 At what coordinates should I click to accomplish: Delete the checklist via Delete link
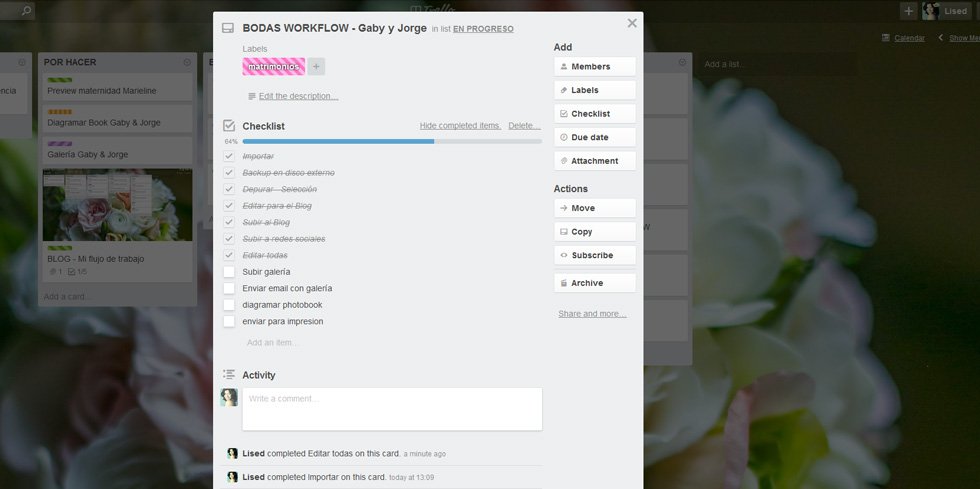coord(524,126)
